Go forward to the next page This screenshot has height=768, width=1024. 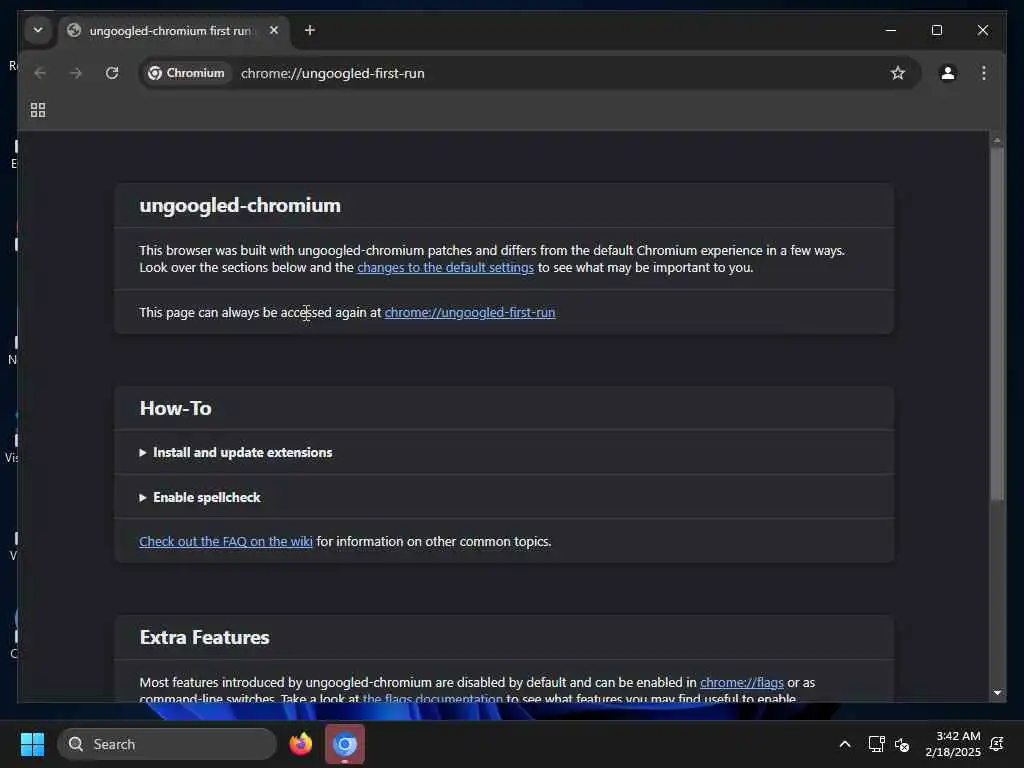76,73
